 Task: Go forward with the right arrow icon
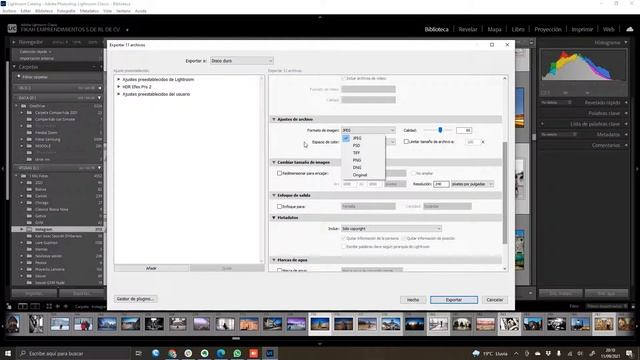[x=65, y=306]
